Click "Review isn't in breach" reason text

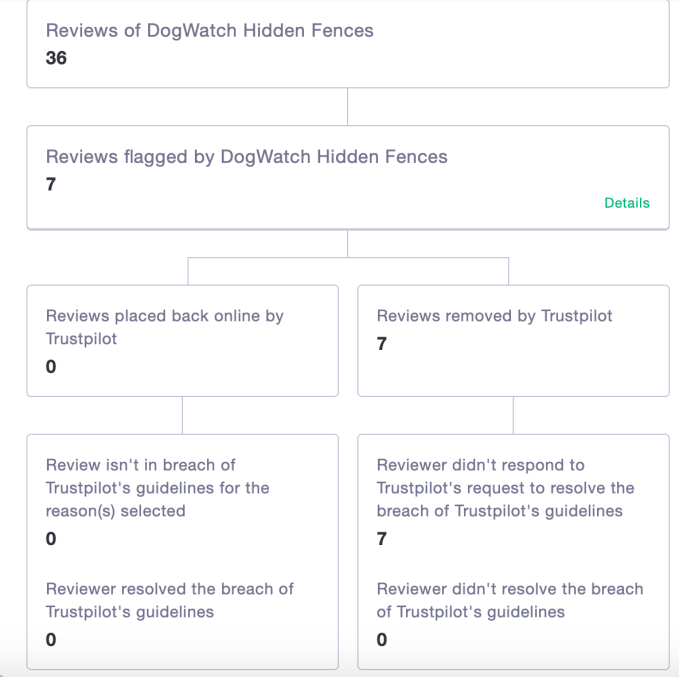click(157, 488)
